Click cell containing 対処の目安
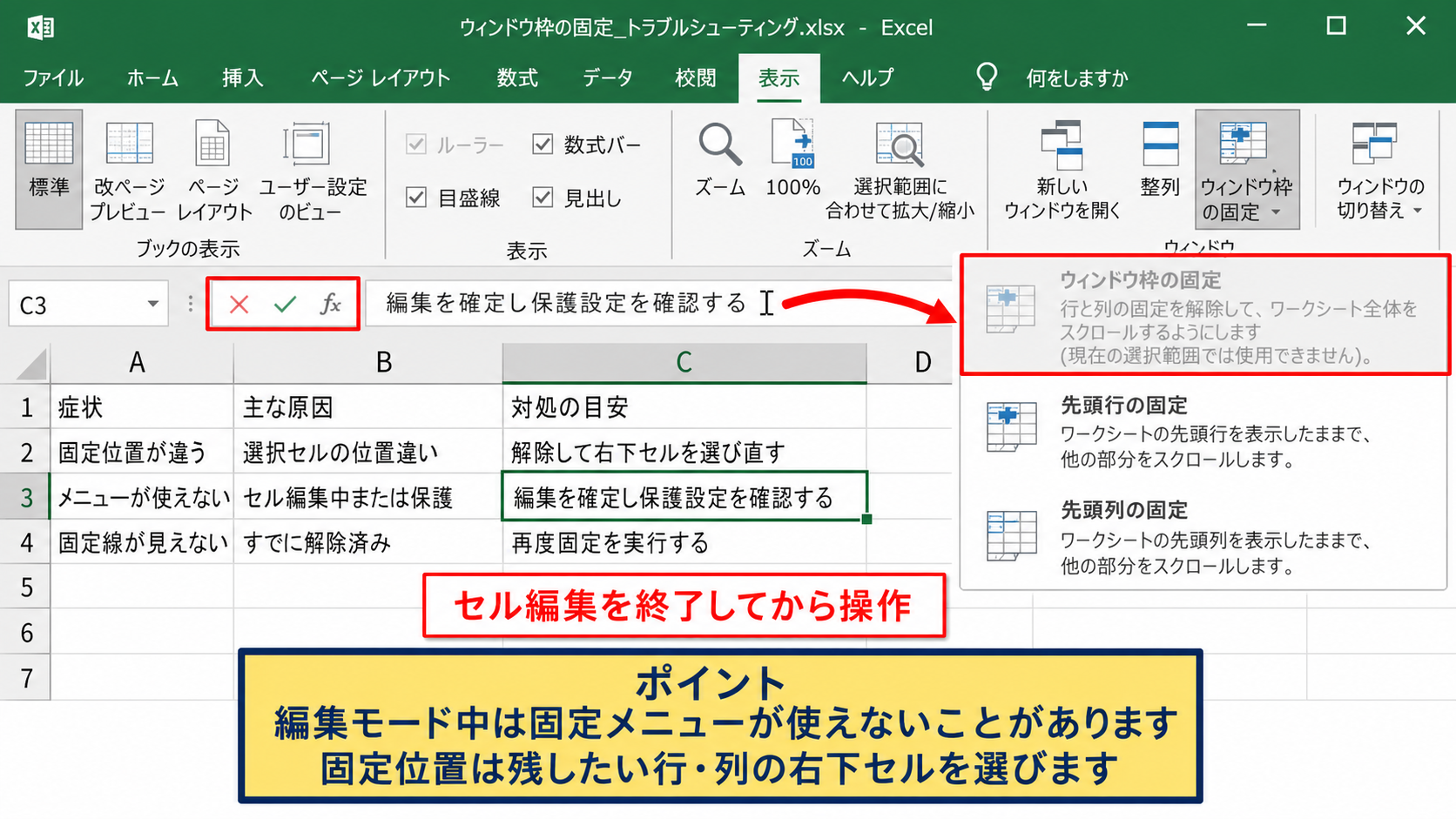 point(684,406)
